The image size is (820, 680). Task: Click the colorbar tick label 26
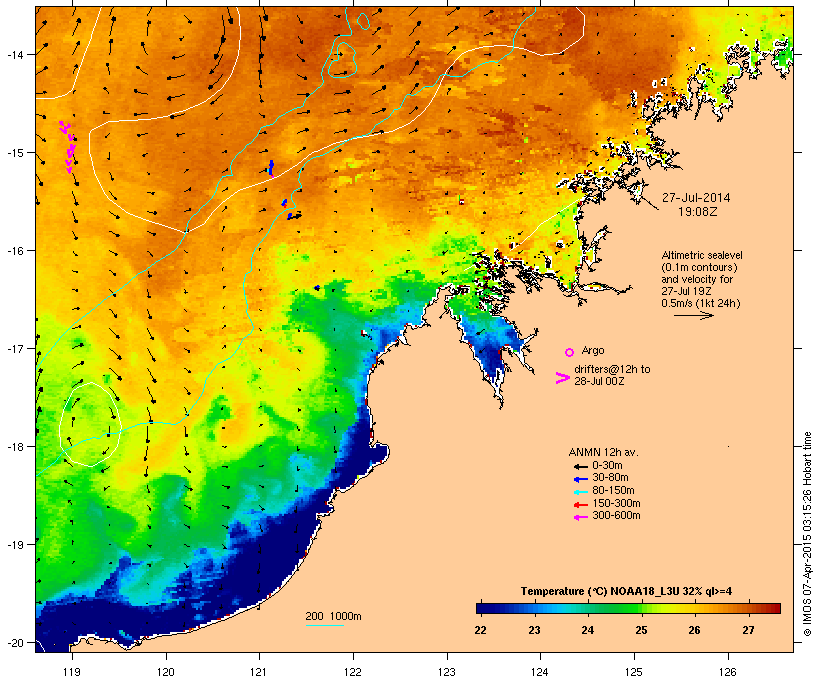(694, 630)
